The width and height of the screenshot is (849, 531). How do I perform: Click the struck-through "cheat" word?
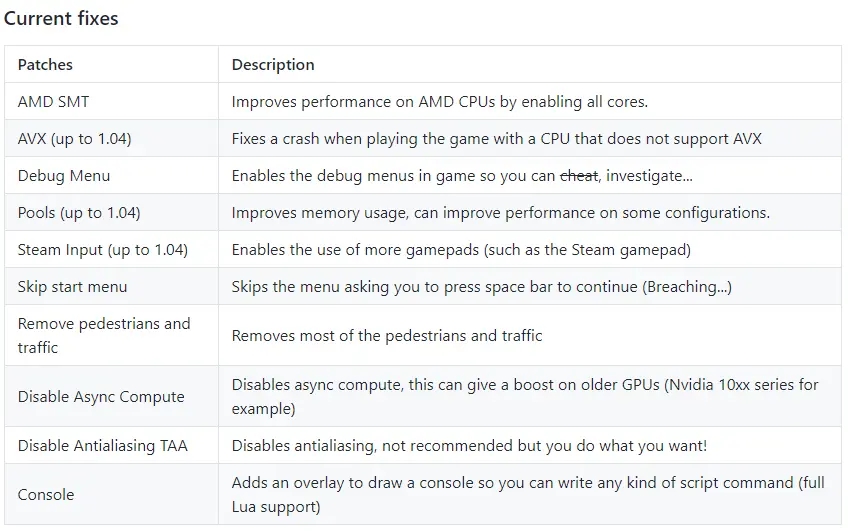click(578, 175)
